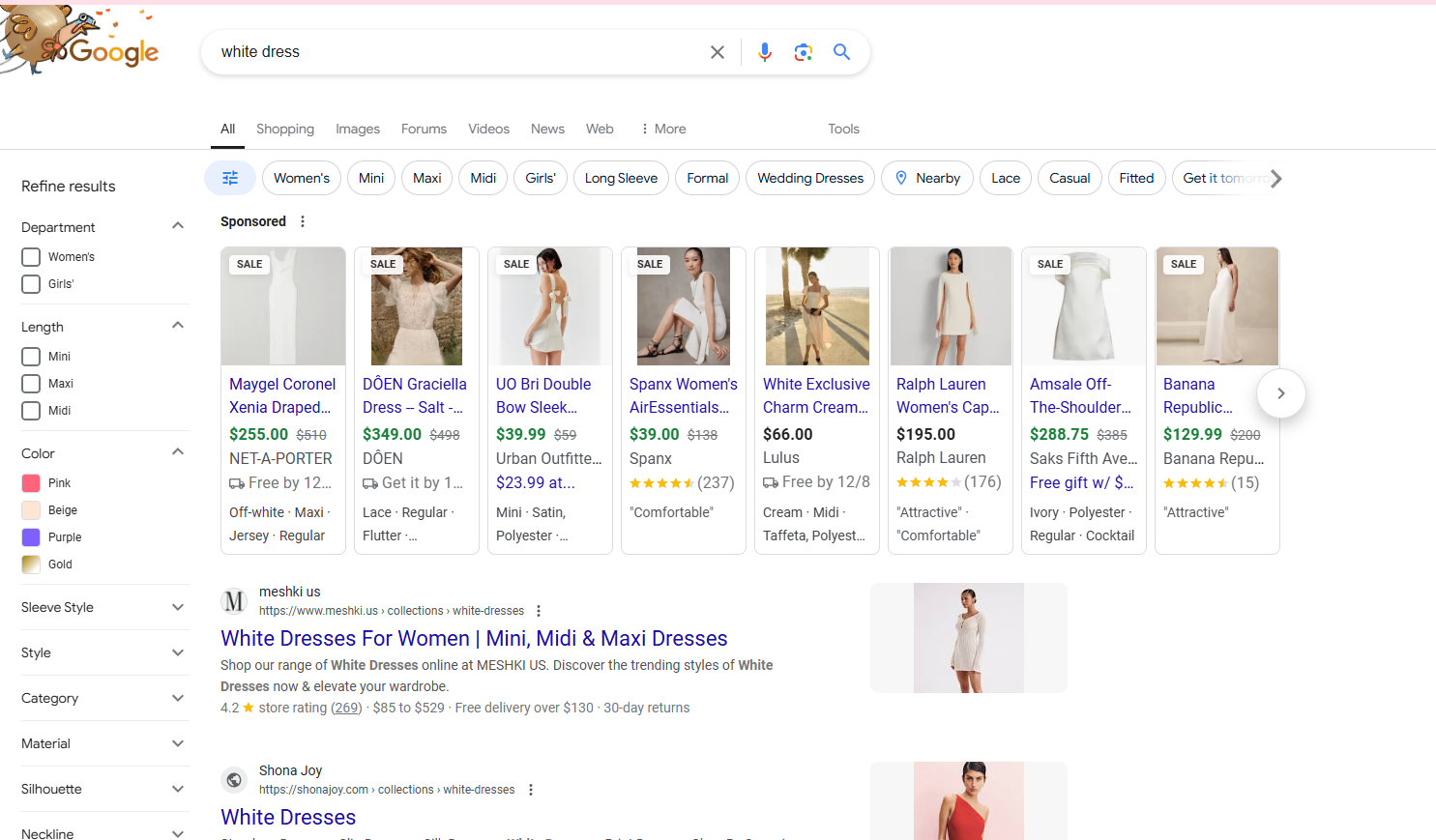Click the three-dot icon next to Sponsored

[303, 221]
